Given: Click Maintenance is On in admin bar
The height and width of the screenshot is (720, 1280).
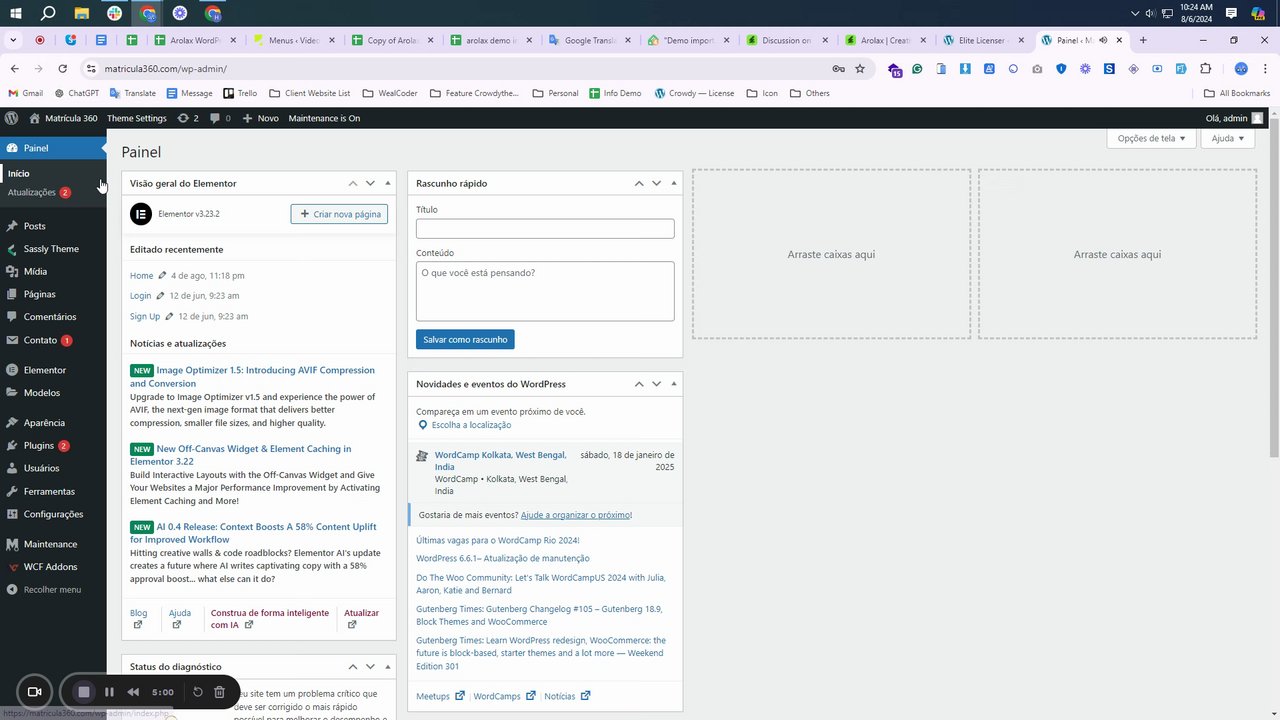Looking at the screenshot, I should tap(324, 118).
